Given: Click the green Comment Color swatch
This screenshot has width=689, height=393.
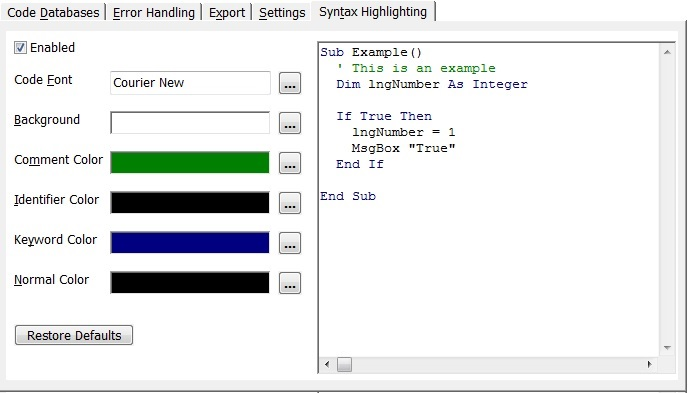Looking at the screenshot, I should click(x=190, y=163).
